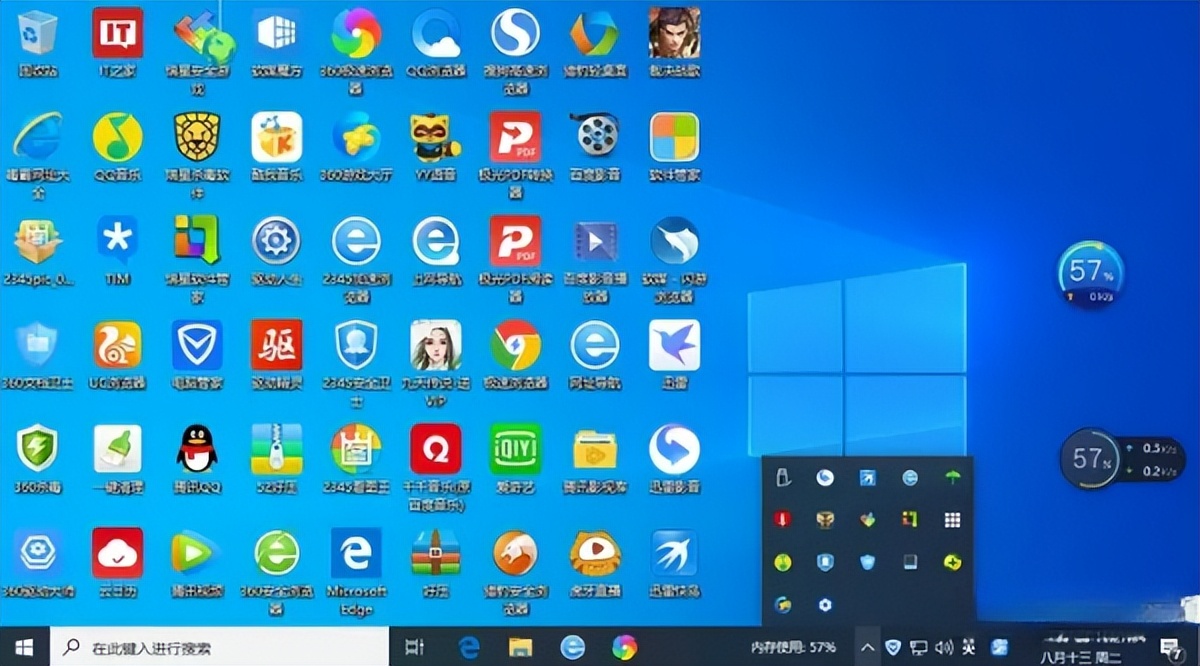Click the blue 57% accelerator ball widget

coord(1091,273)
